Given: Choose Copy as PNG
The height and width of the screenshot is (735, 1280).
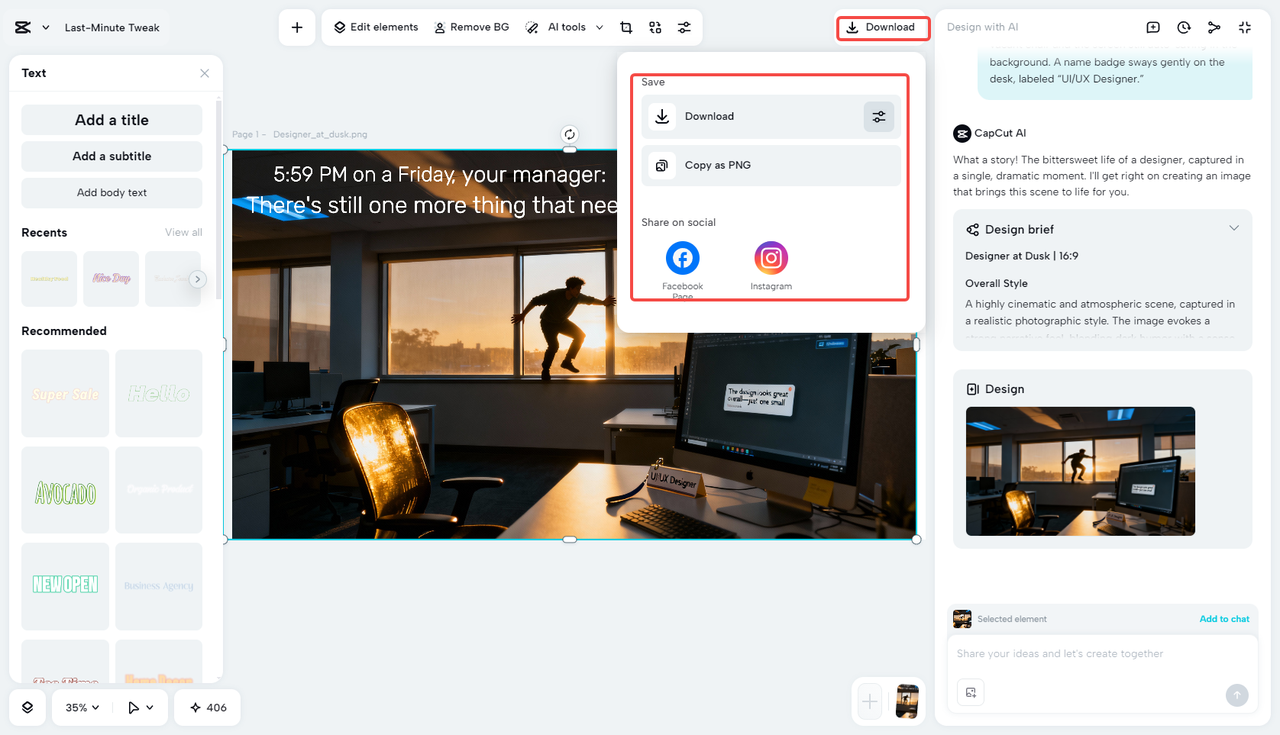Looking at the screenshot, I should (x=771, y=166).
